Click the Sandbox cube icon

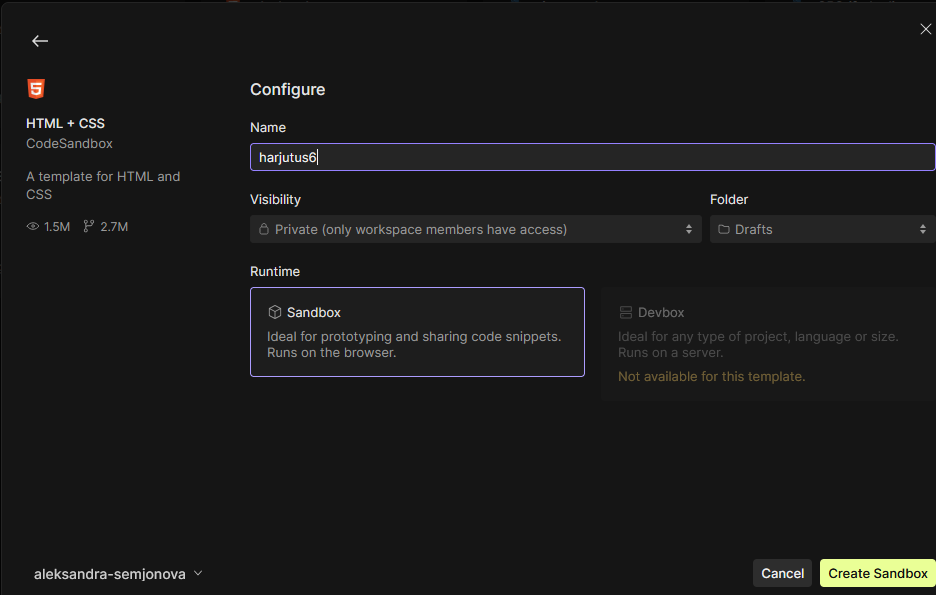coord(274,312)
